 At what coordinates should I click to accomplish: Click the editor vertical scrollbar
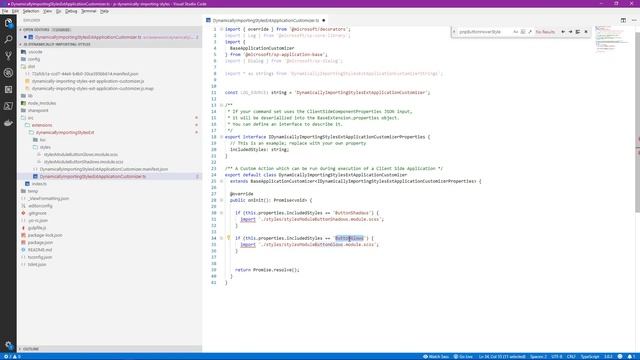click(x=638, y=122)
